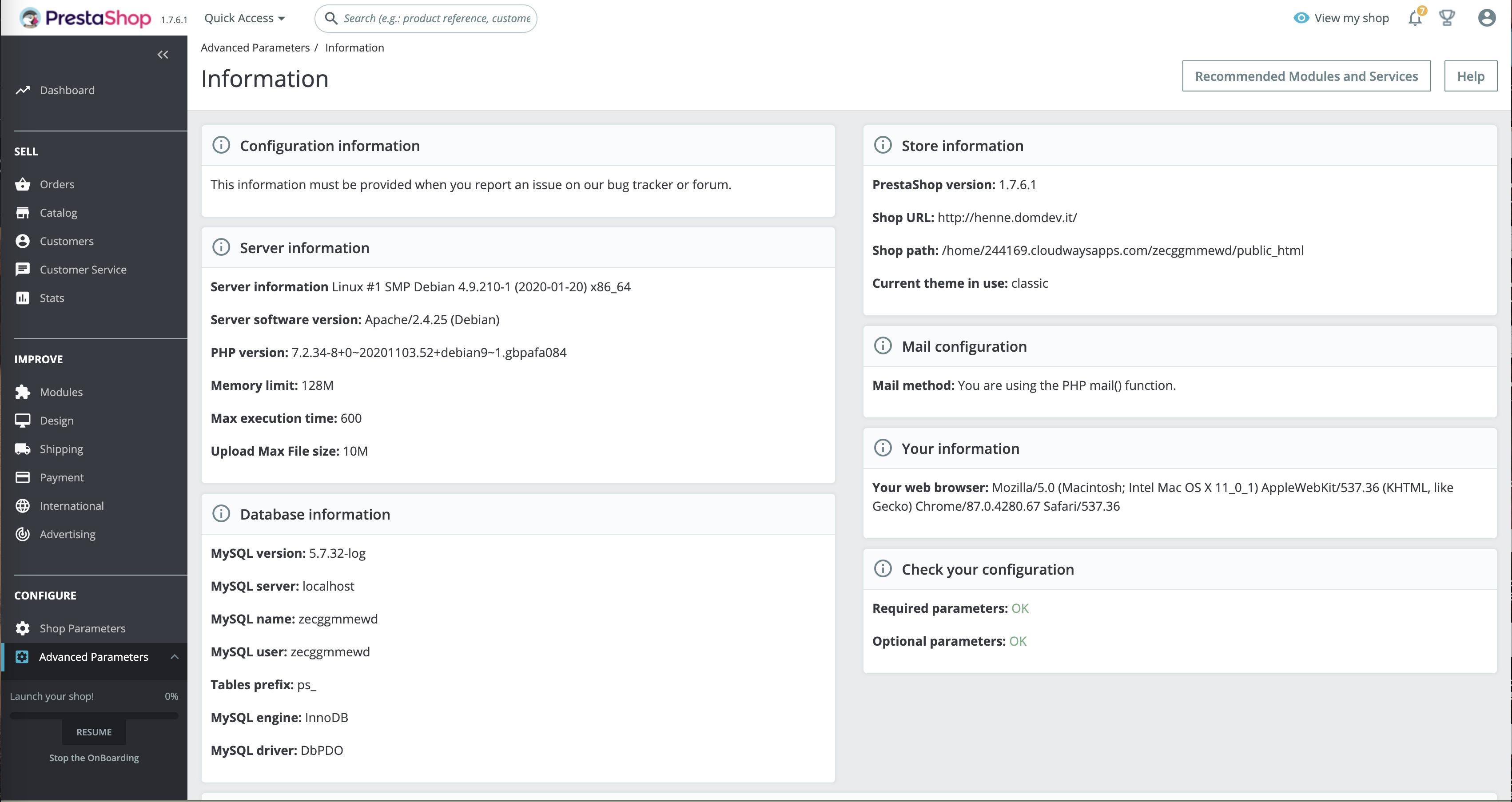Screen dimensions: 1512x802
Task: Click Recommended Modules and Services button
Action: [x=1306, y=75]
